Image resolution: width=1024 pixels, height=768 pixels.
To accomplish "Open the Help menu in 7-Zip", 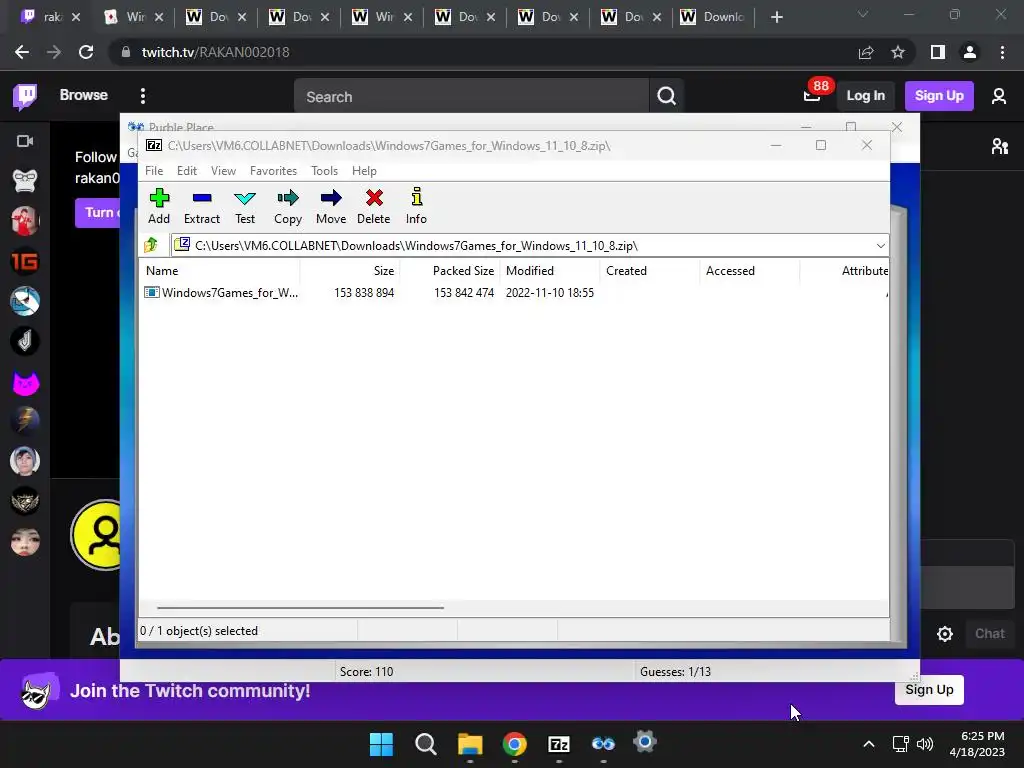I will click(364, 170).
